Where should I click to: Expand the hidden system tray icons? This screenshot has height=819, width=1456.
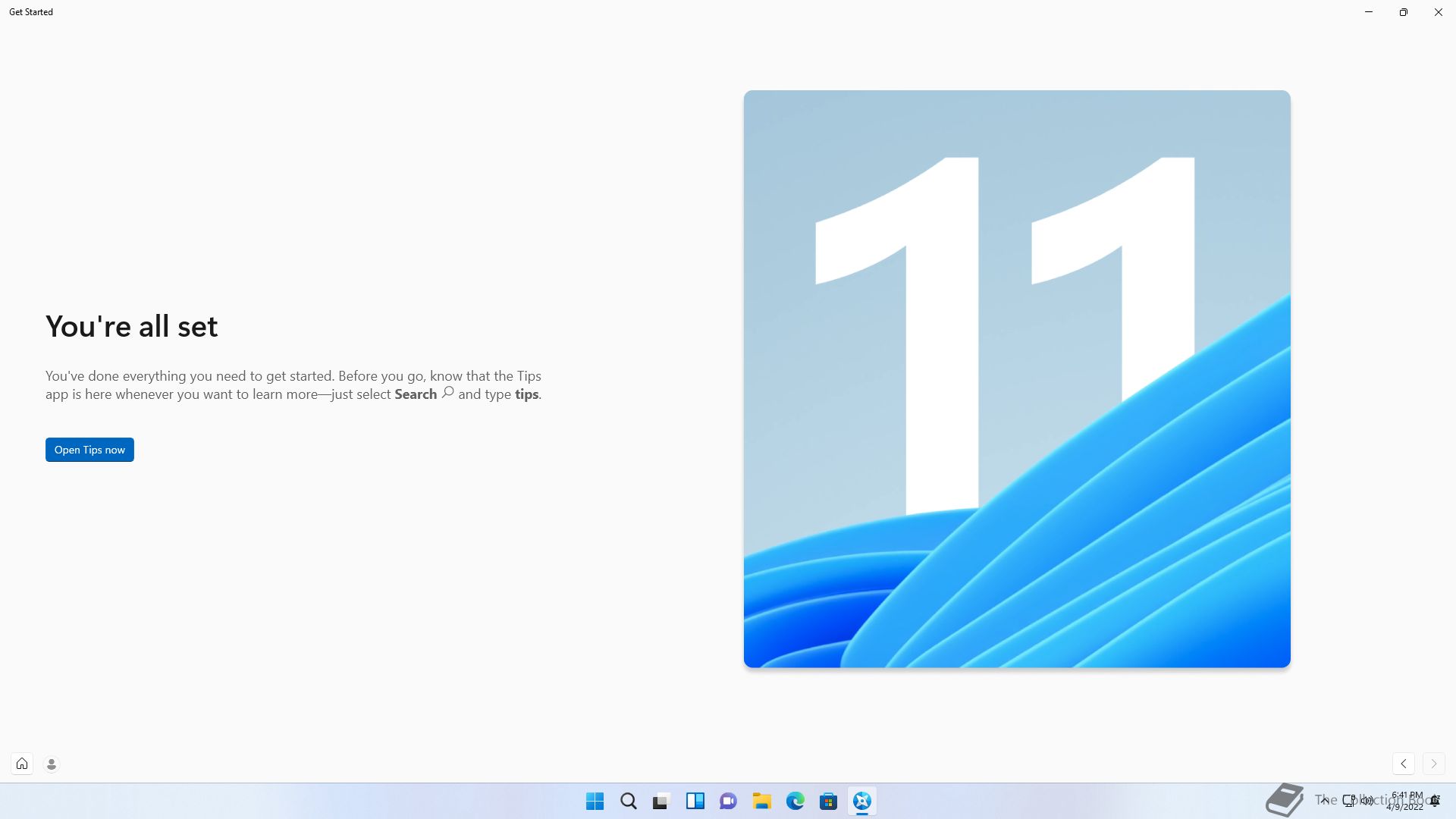coord(1325,800)
